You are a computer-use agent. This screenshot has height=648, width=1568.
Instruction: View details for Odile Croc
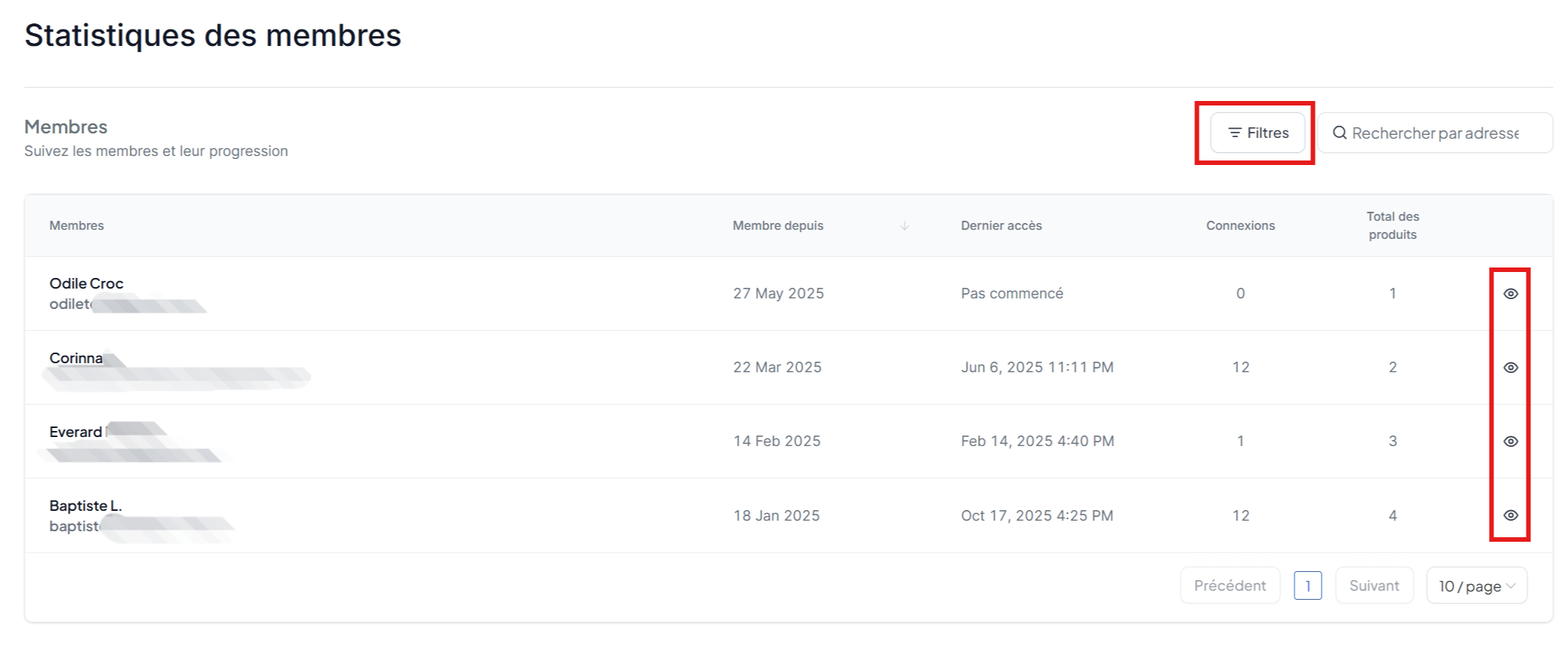point(1510,294)
